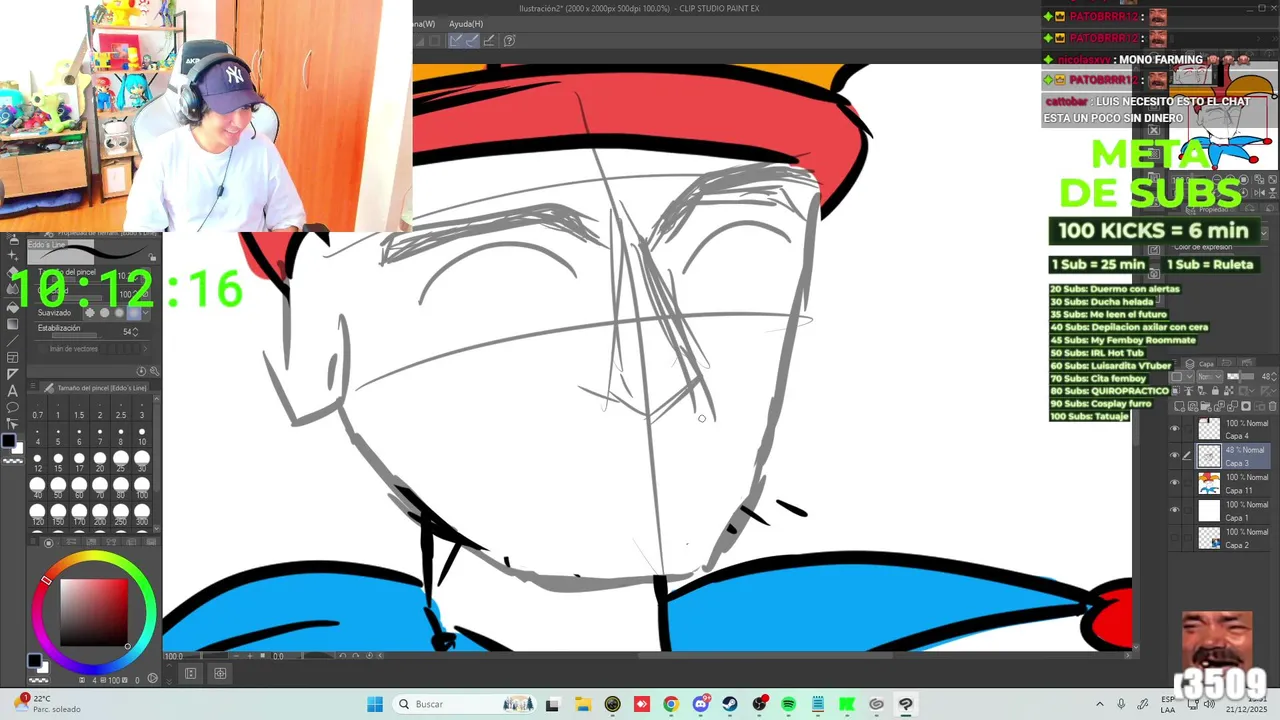Hide the Capa 3 layer
Viewport: 1280px width, 720px height.
pos(1175,456)
